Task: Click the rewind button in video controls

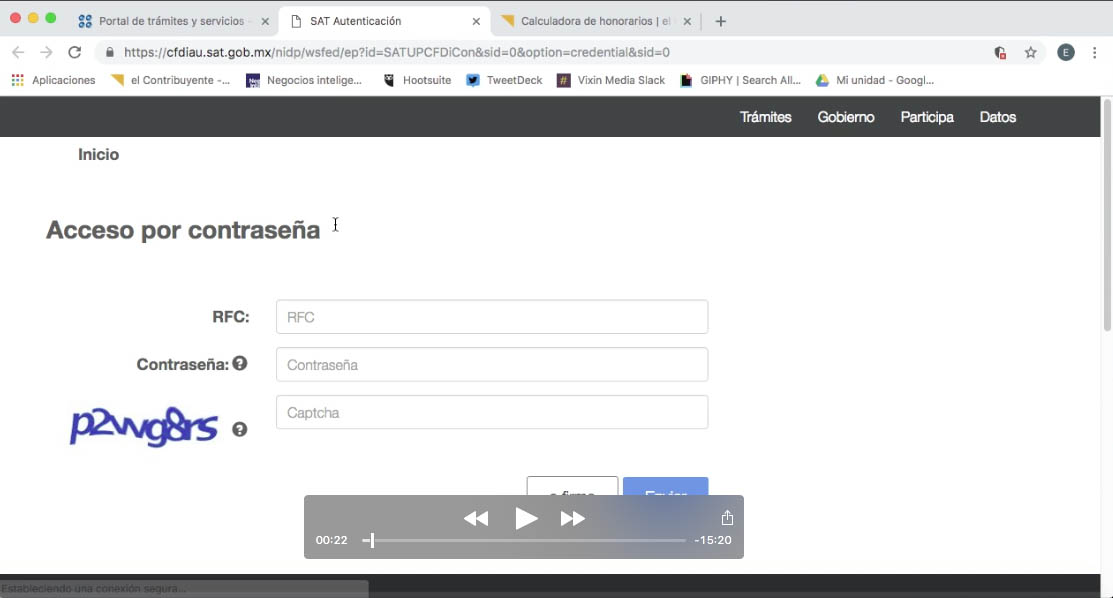Action: click(476, 518)
